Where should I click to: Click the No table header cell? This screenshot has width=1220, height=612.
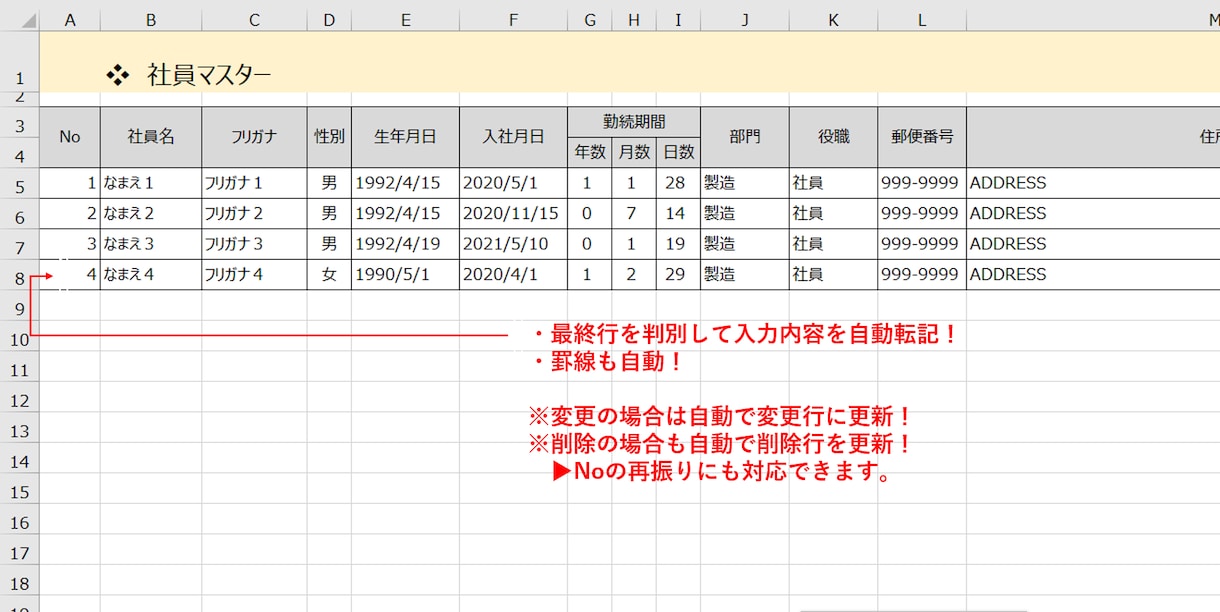click(69, 137)
